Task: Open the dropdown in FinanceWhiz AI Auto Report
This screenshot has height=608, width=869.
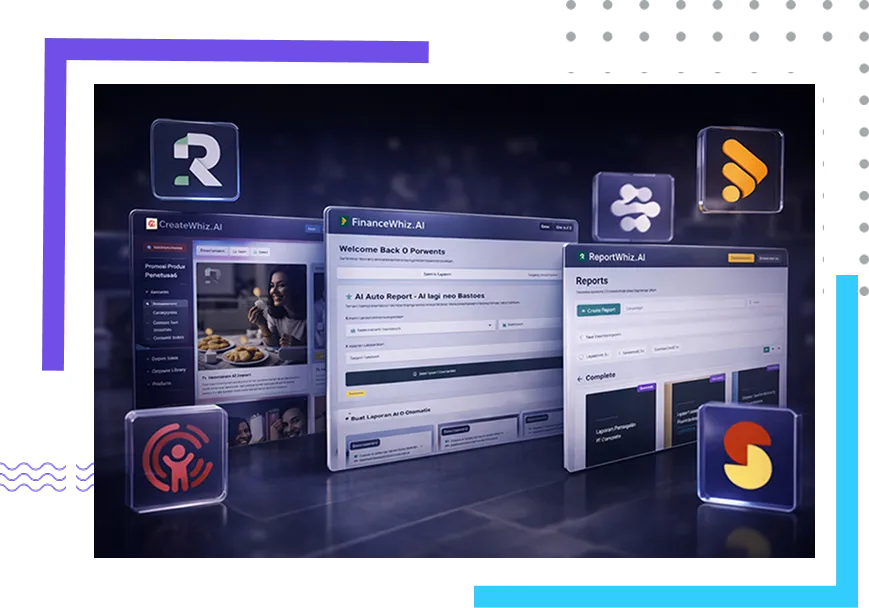Action: (x=421, y=328)
